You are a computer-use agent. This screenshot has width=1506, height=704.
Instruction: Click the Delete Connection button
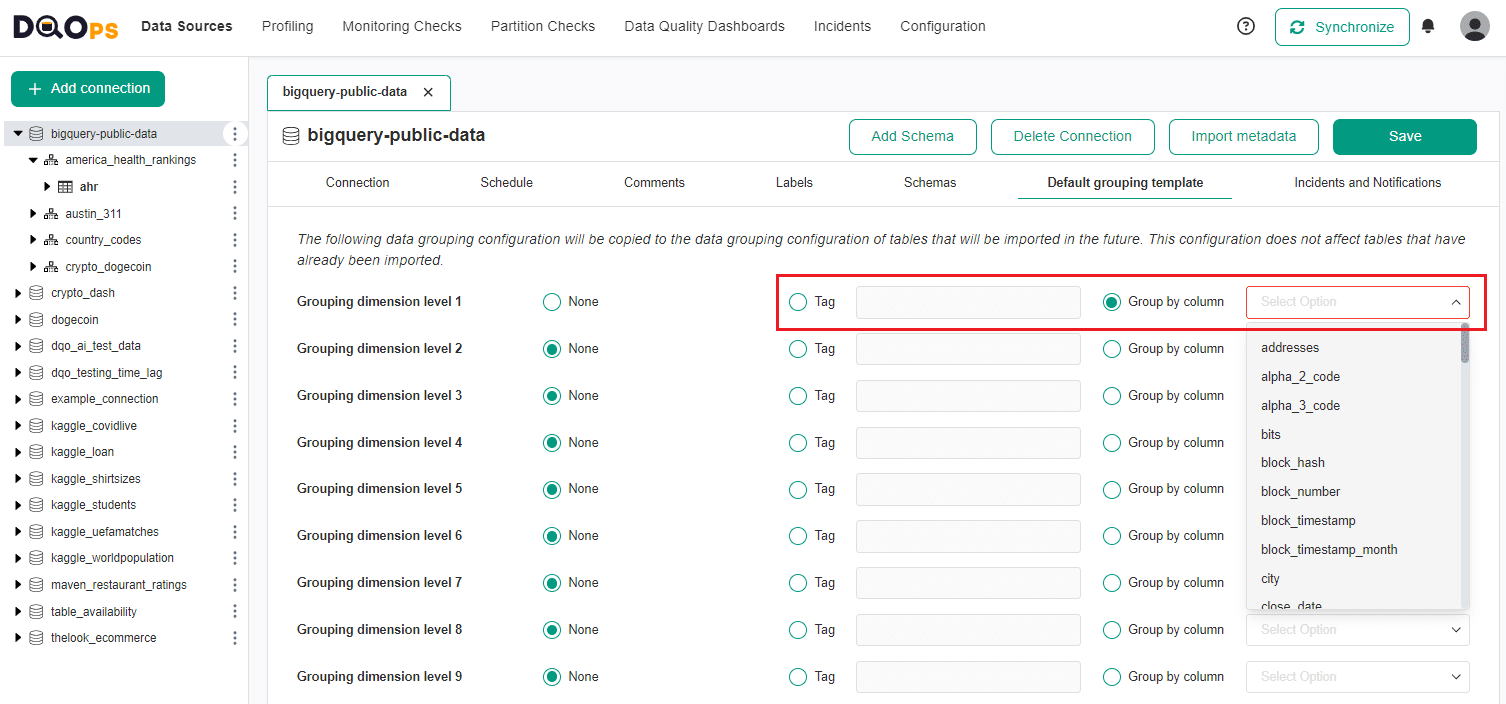[1073, 137]
